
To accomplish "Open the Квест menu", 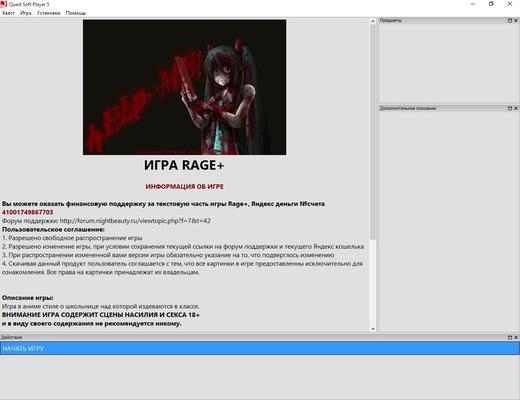I will 8,13.
